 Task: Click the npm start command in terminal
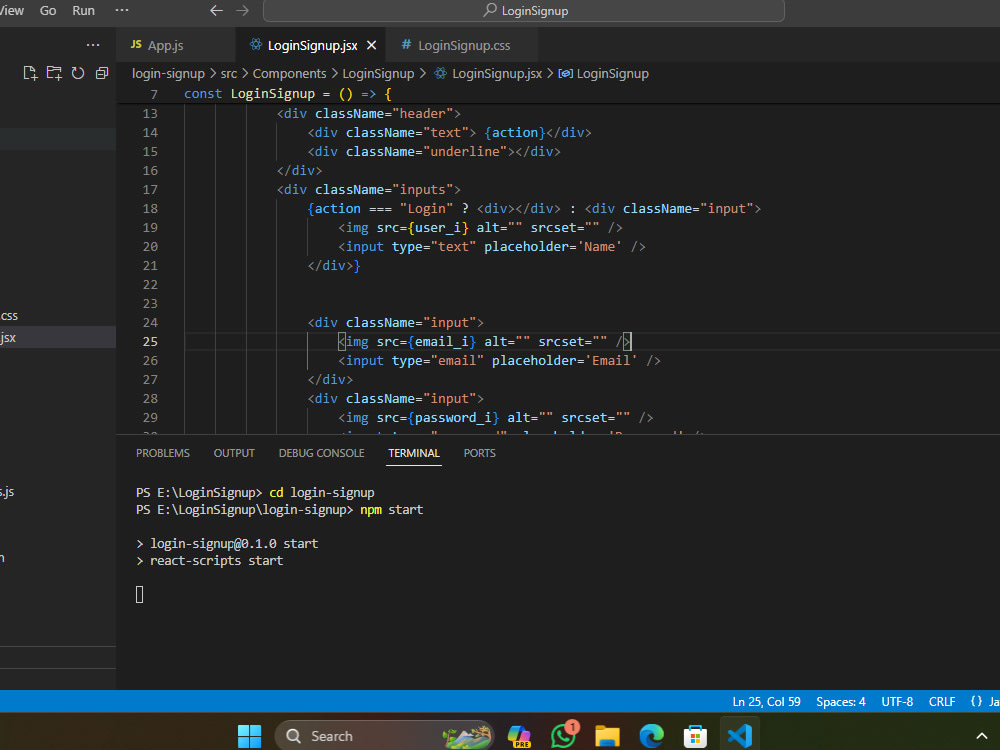[392, 510]
